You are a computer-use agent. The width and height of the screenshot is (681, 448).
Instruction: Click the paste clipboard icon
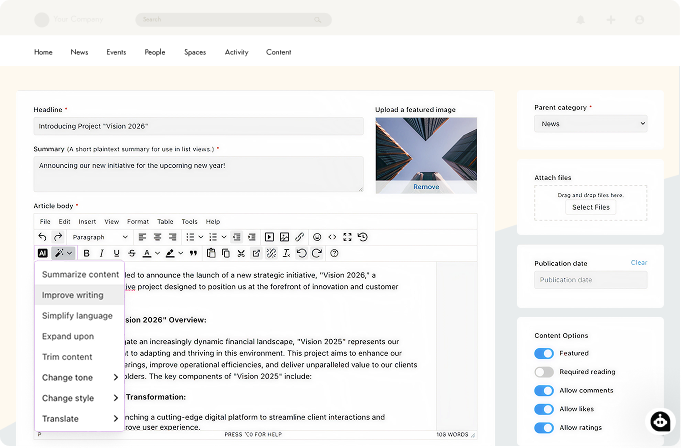point(211,253)
